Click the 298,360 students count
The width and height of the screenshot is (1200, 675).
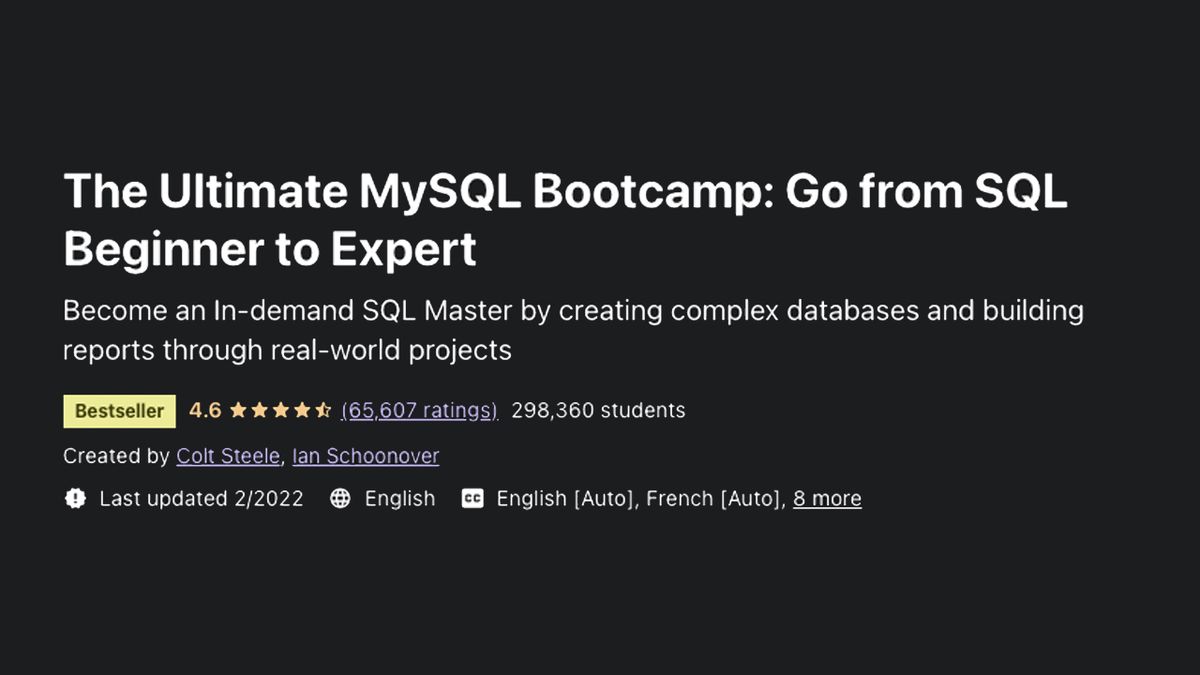point(597,410)
